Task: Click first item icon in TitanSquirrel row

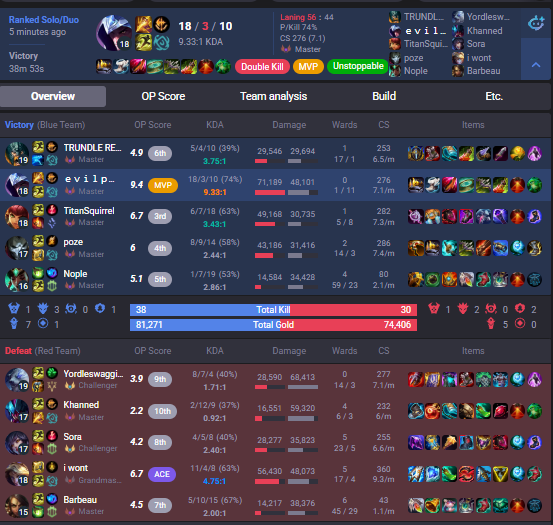Action: (x=415, y=216)
